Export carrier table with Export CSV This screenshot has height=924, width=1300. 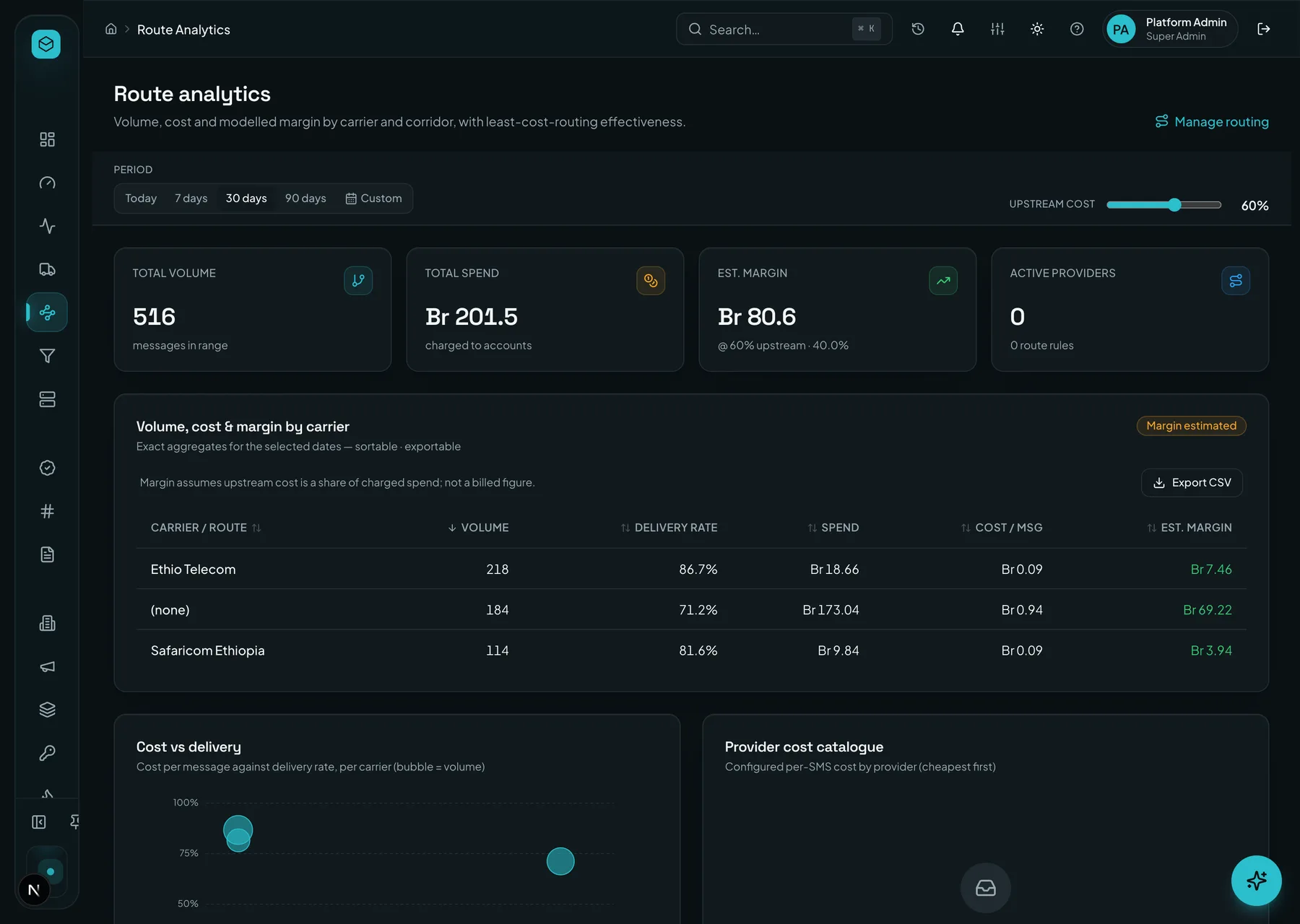click(1192, 482)
